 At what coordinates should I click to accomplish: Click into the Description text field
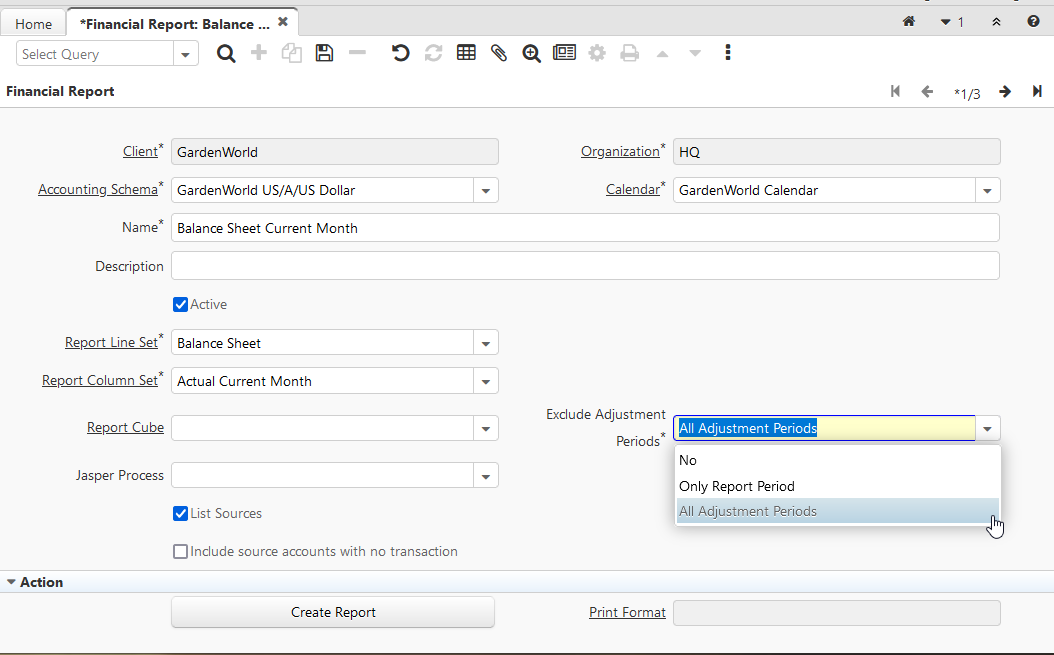(x=585, y=266)
